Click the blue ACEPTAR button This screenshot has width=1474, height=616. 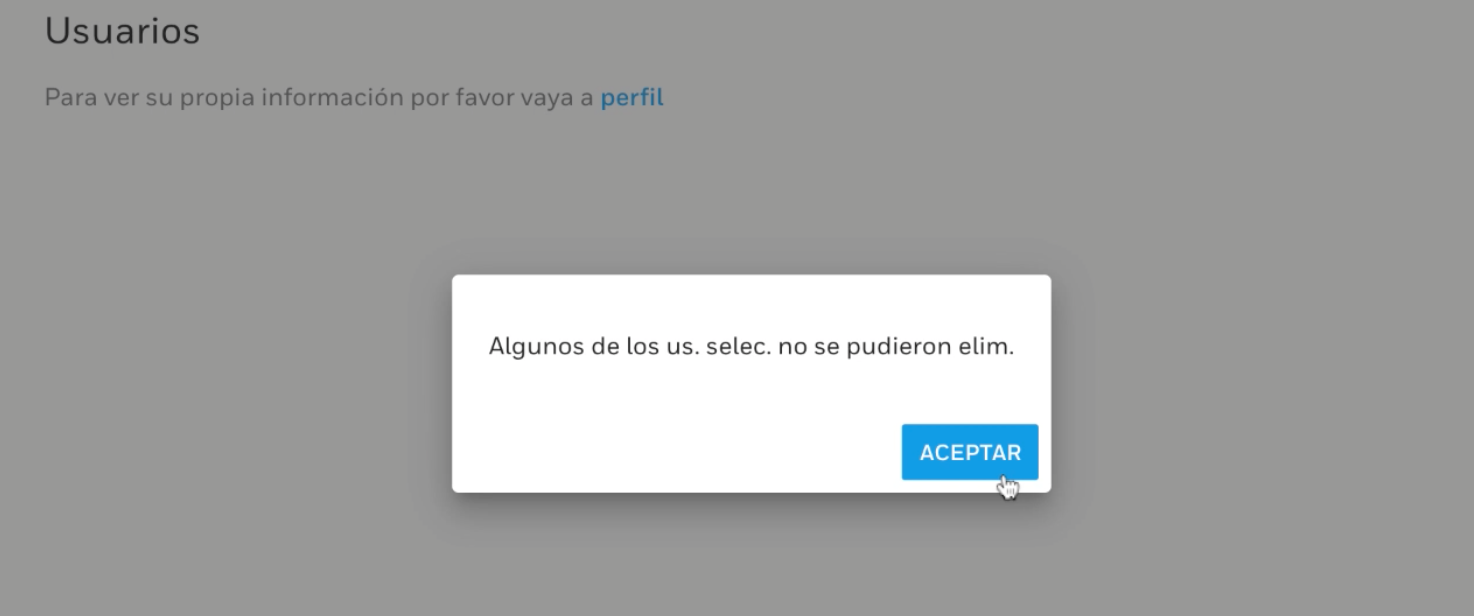pyautogui.click(x=969, y=452)
